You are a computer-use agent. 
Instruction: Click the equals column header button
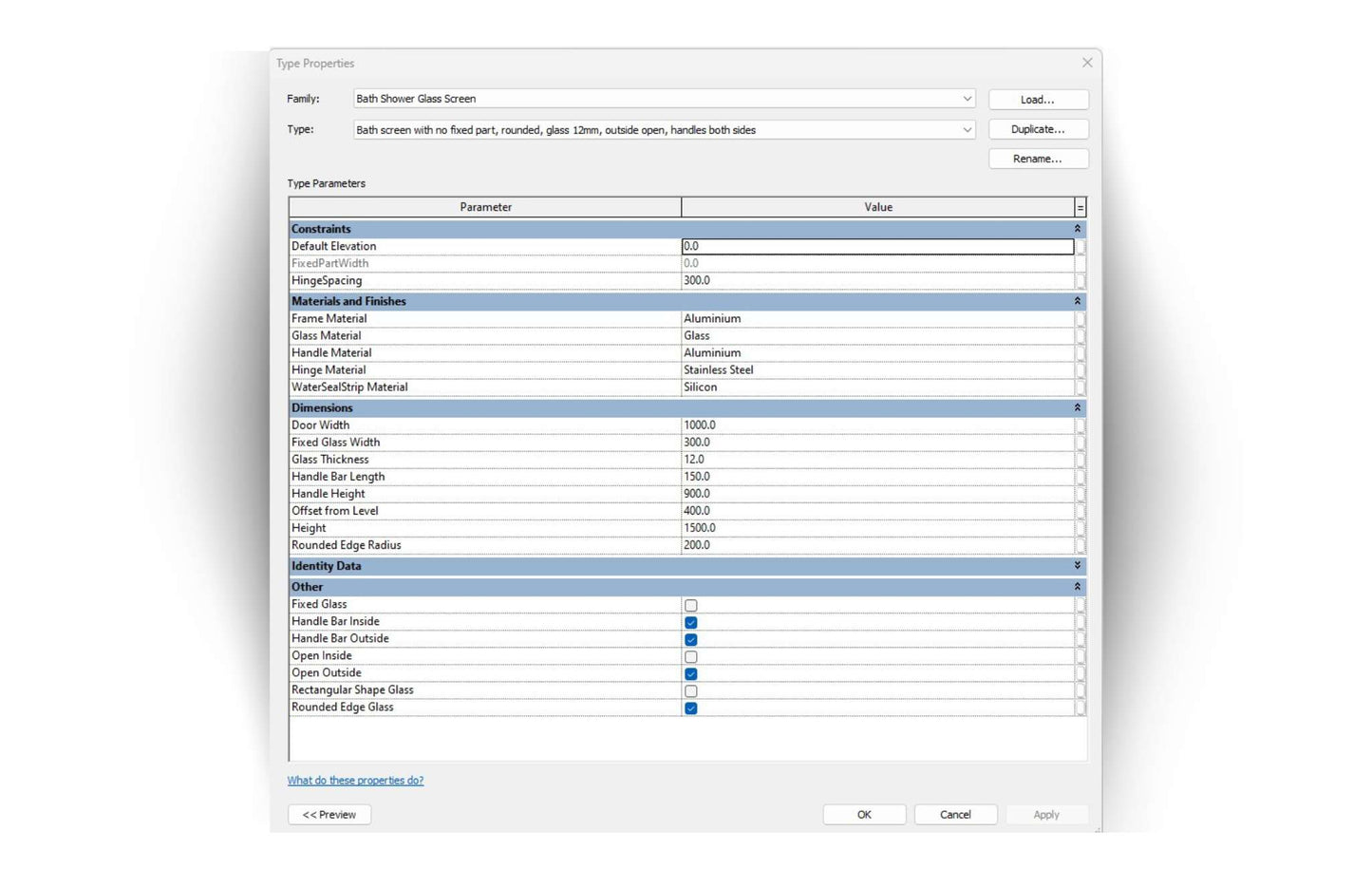(x=1080, y=207)
